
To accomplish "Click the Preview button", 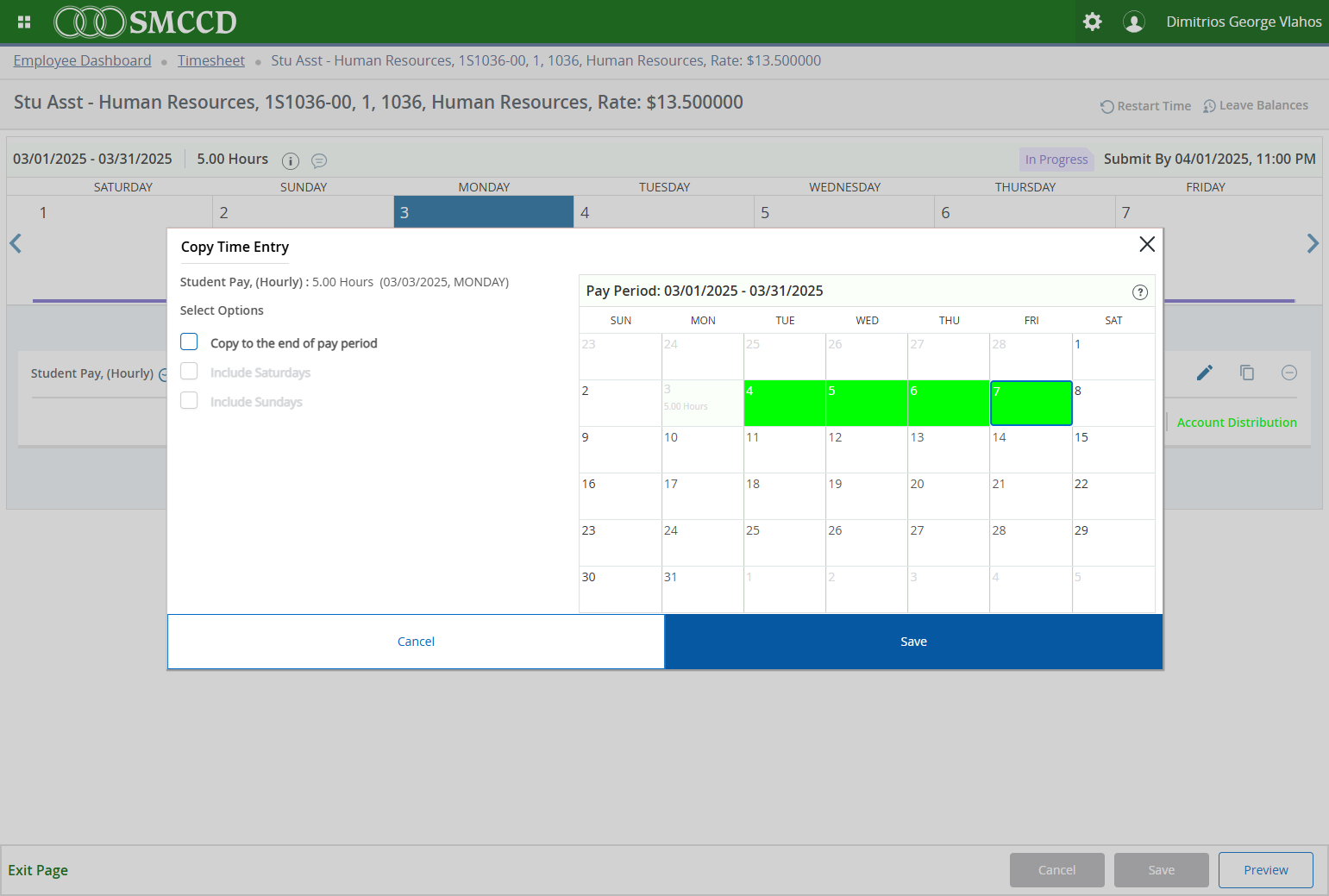I will [x=1266, y=870].
